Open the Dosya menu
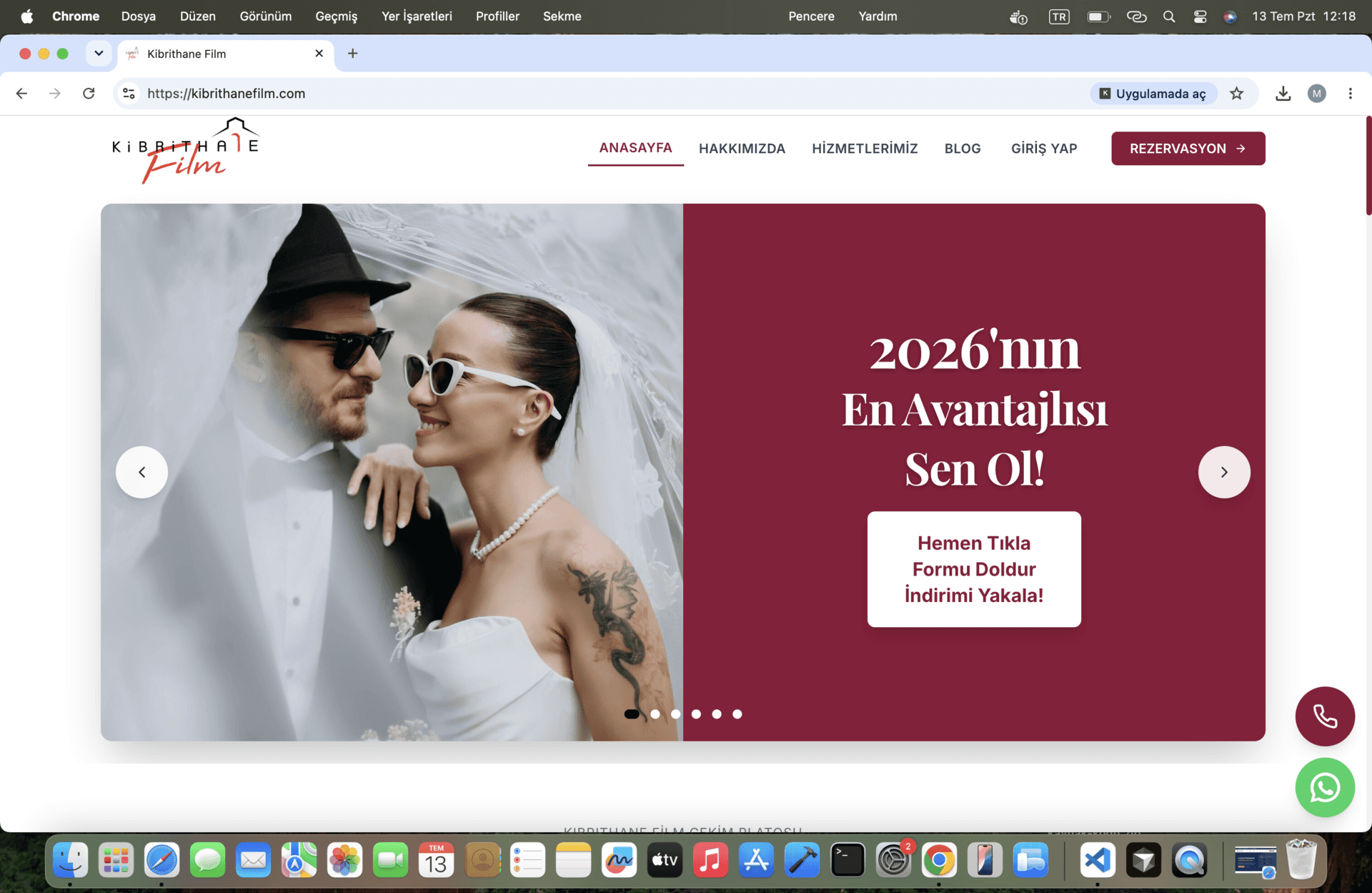 [139, 16]
